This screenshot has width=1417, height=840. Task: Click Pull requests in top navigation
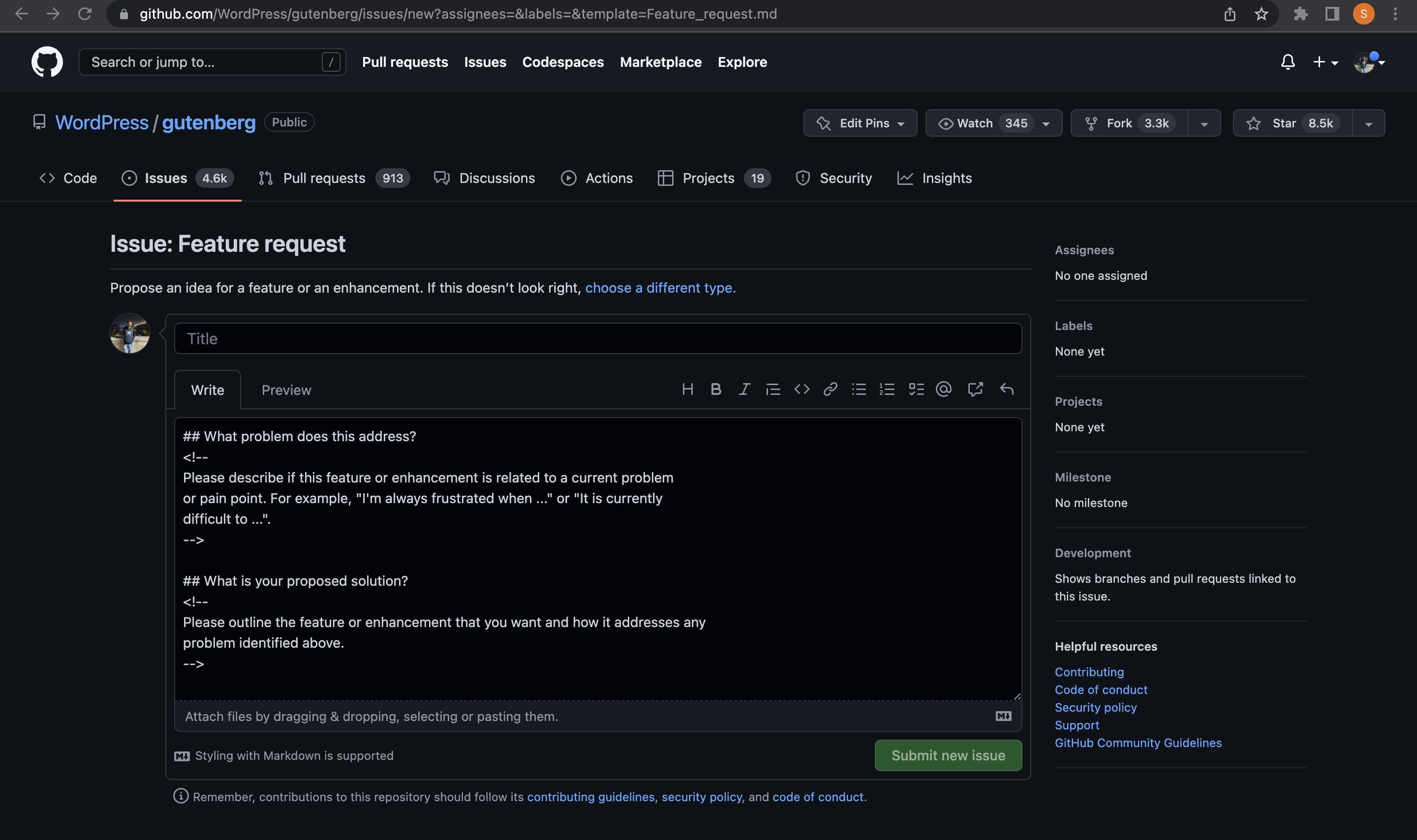tap(405, 61)
